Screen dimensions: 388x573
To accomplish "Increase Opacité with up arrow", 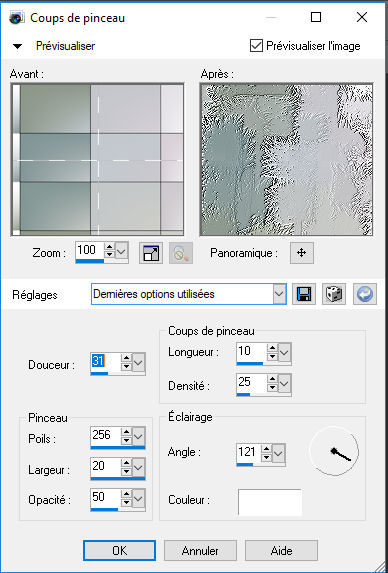I will click(126, 494).
